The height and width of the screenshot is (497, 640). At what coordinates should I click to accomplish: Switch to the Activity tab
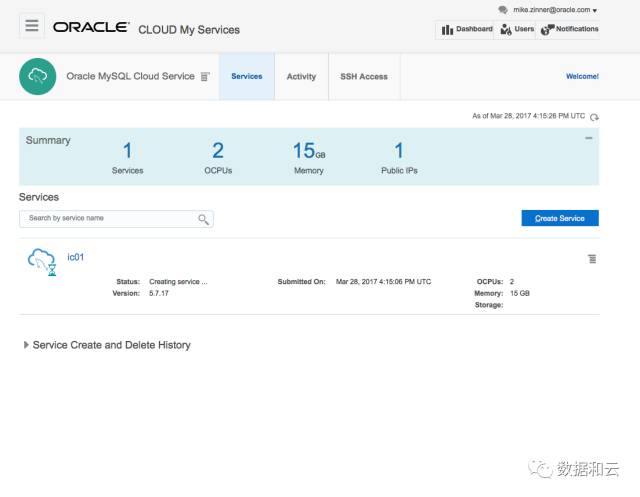click(301, 76)
